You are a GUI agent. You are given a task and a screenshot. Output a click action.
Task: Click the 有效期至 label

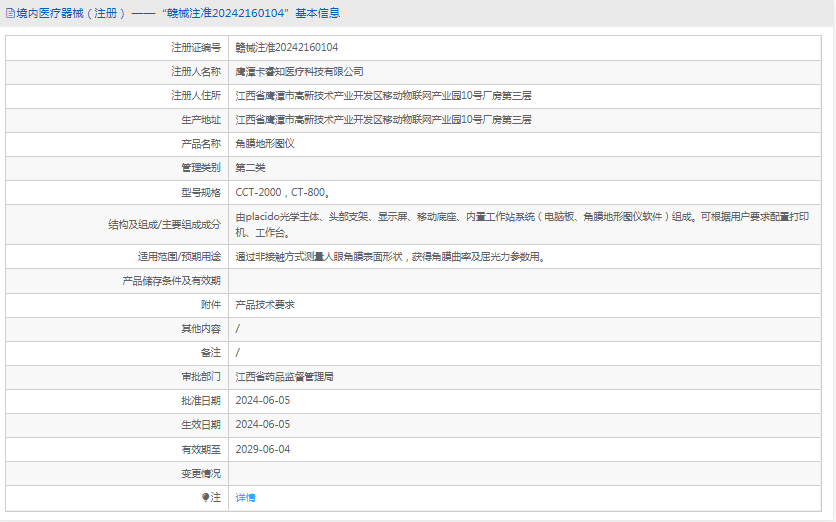pos(200,449)
